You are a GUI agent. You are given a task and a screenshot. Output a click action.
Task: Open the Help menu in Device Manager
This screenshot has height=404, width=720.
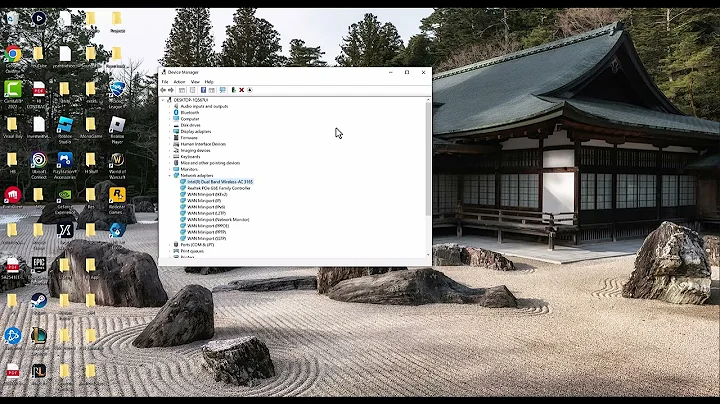209,82
